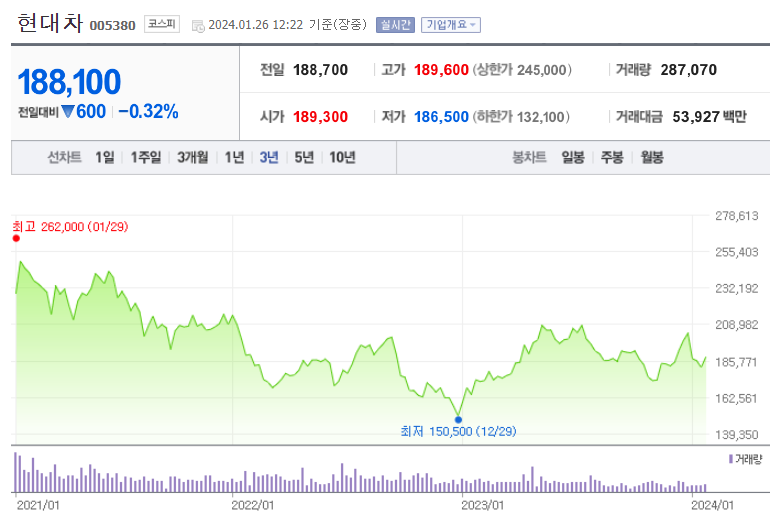770x529 pixels.
Task: Click the 278,613 y-axis label
Action: (x=737, y=216)
